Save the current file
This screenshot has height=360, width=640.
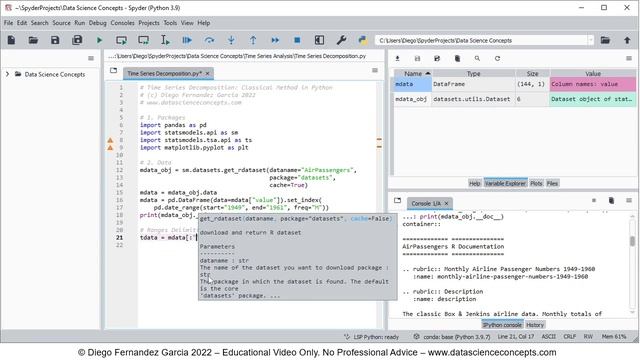tap(55, 40)
